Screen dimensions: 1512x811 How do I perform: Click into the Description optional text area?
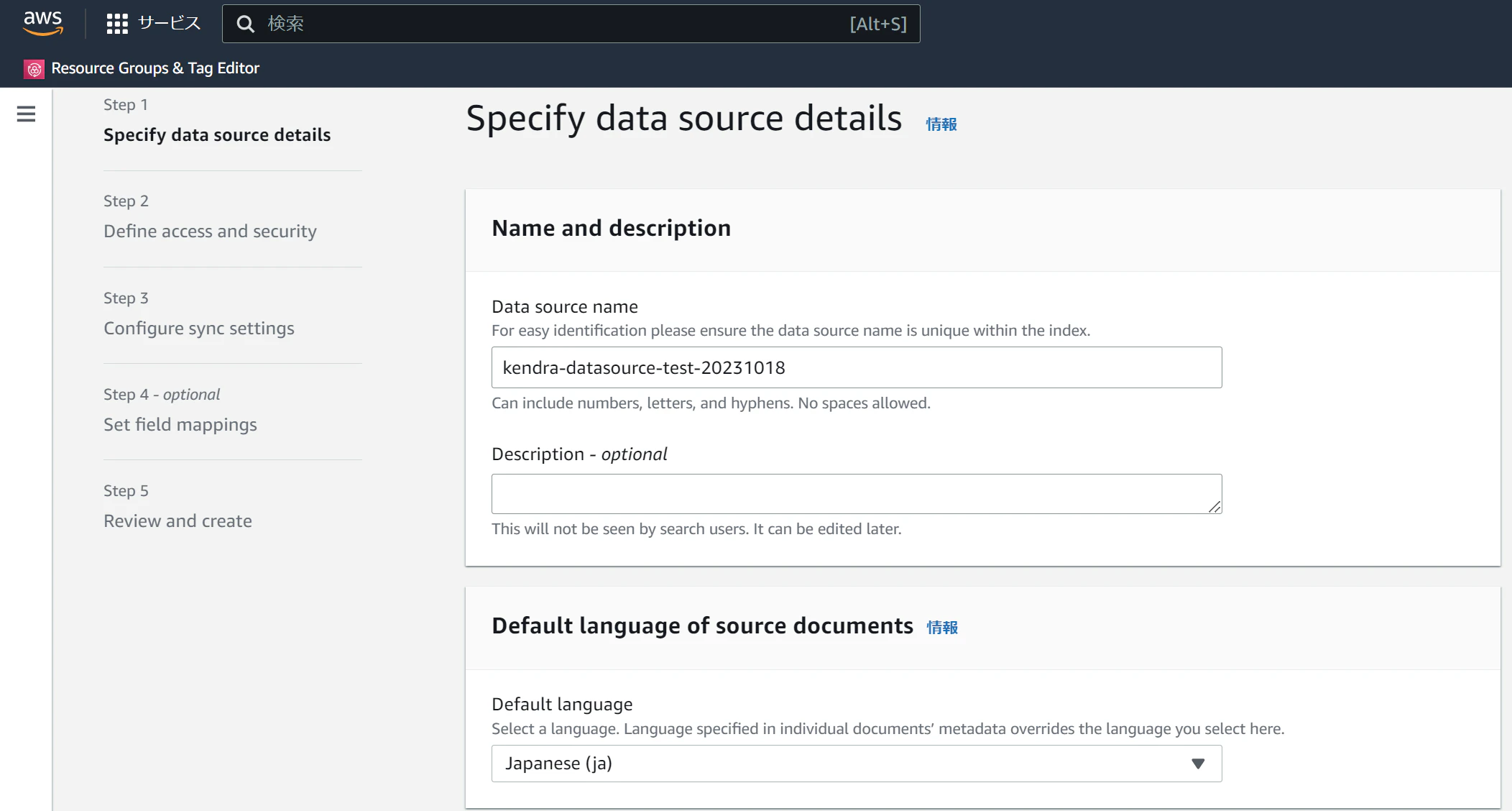point(848,494)
